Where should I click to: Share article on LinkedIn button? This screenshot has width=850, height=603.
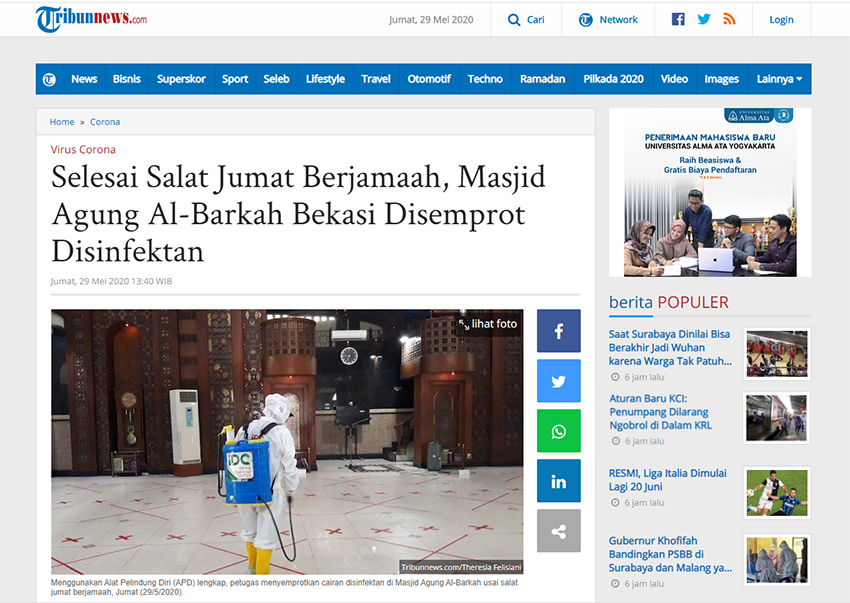coord(558,481)
